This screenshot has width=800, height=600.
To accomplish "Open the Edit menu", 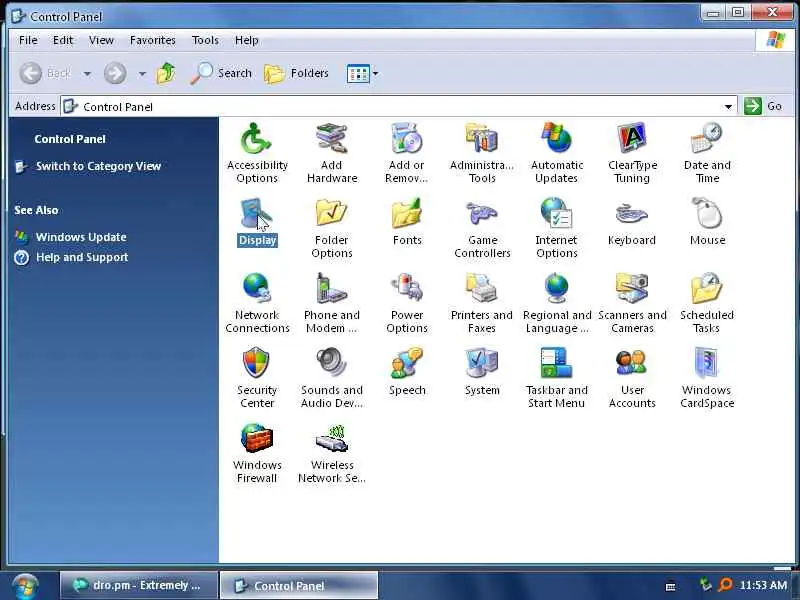I will click(x=63, y=40).
